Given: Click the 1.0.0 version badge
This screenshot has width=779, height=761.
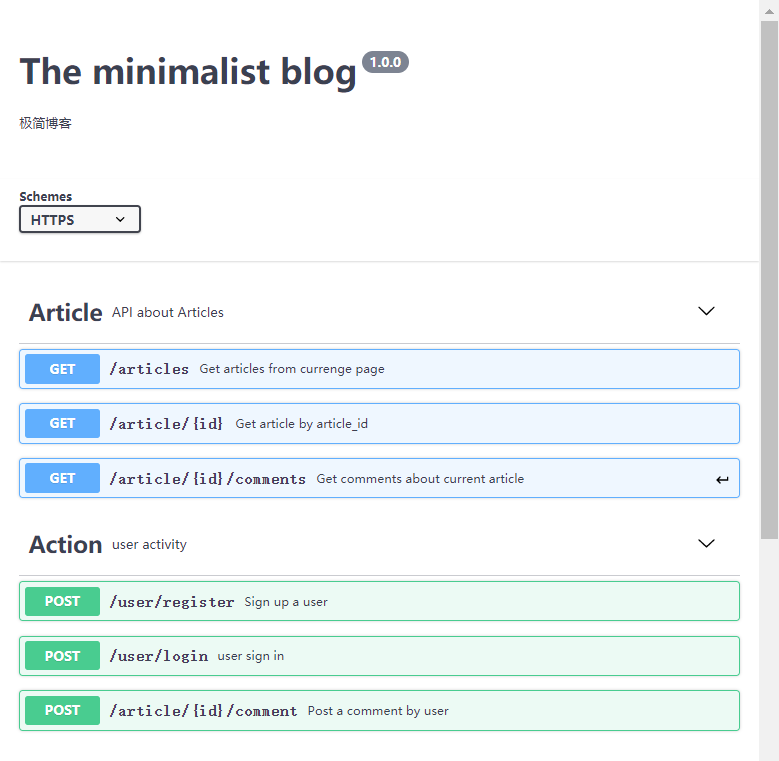Looking at the screenshot, I should (386, 62).
